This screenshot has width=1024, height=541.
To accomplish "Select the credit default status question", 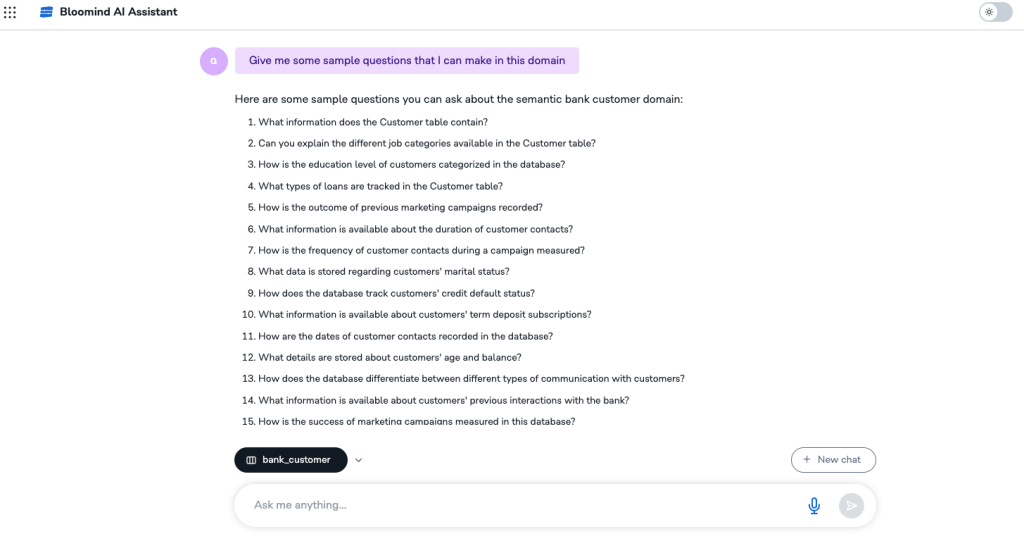I will 396,293.
